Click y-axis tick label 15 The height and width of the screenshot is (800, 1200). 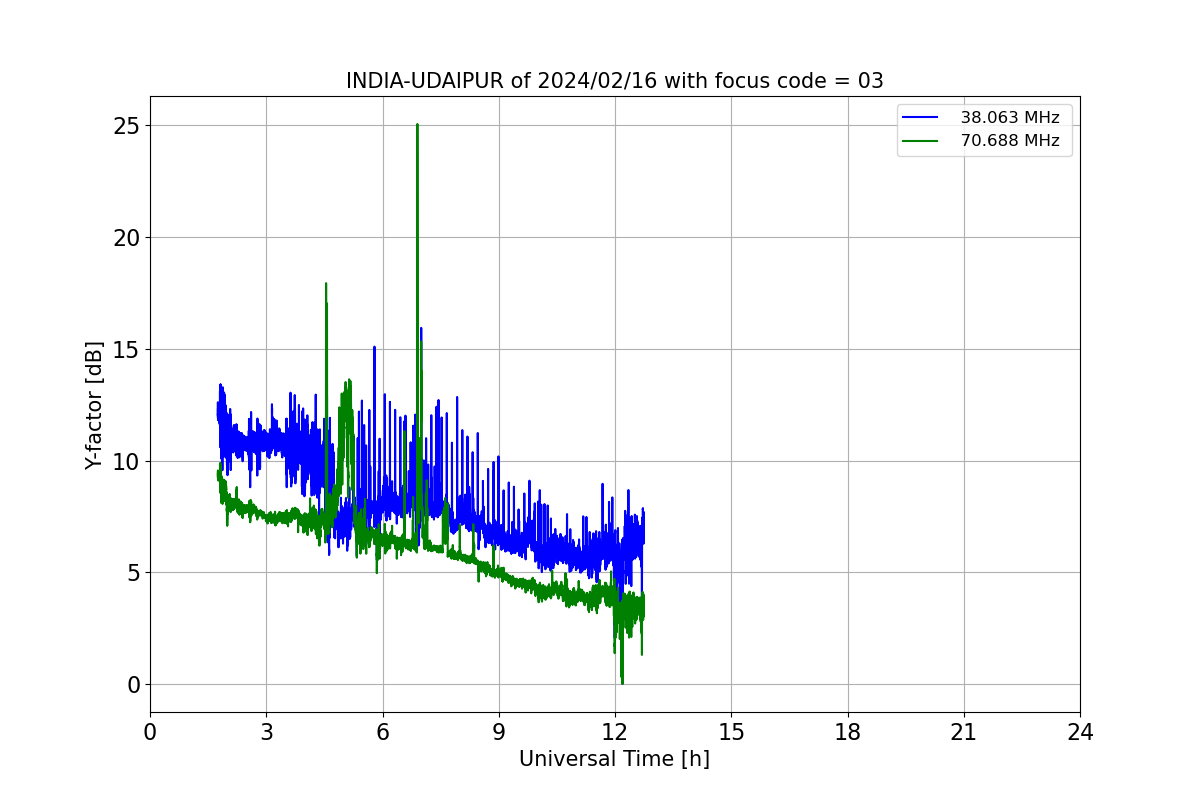click(x=127, y=350)
